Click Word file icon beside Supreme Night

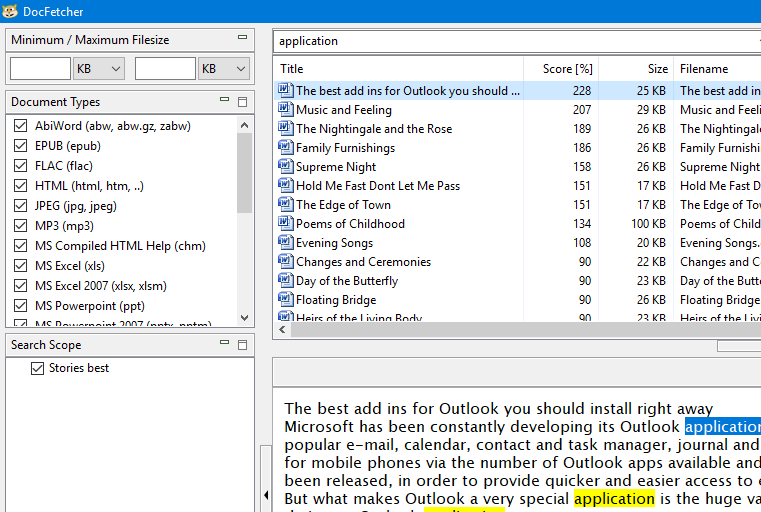point(285,166)
